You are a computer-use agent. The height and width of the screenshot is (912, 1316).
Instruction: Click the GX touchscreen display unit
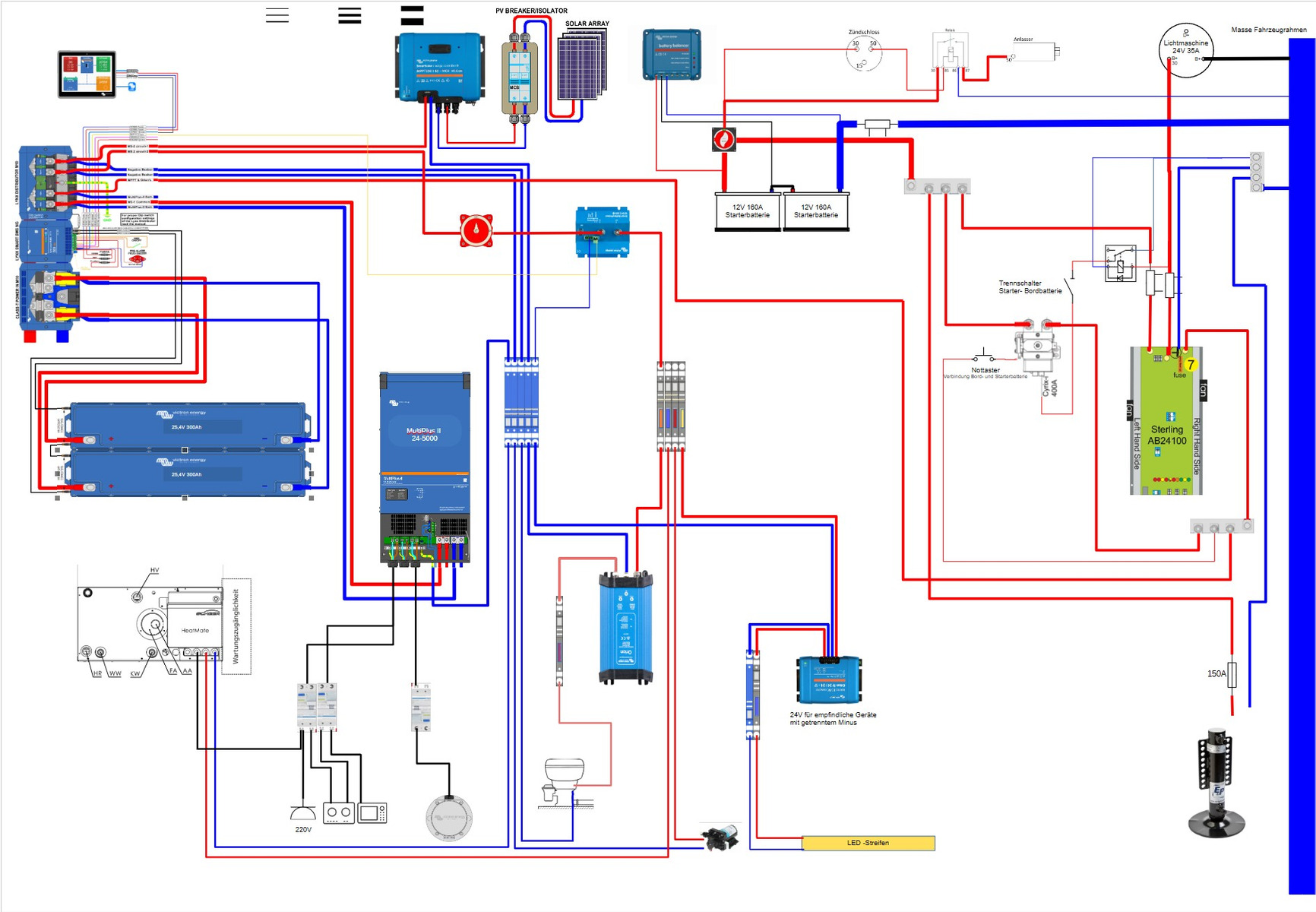pos(87,74)
